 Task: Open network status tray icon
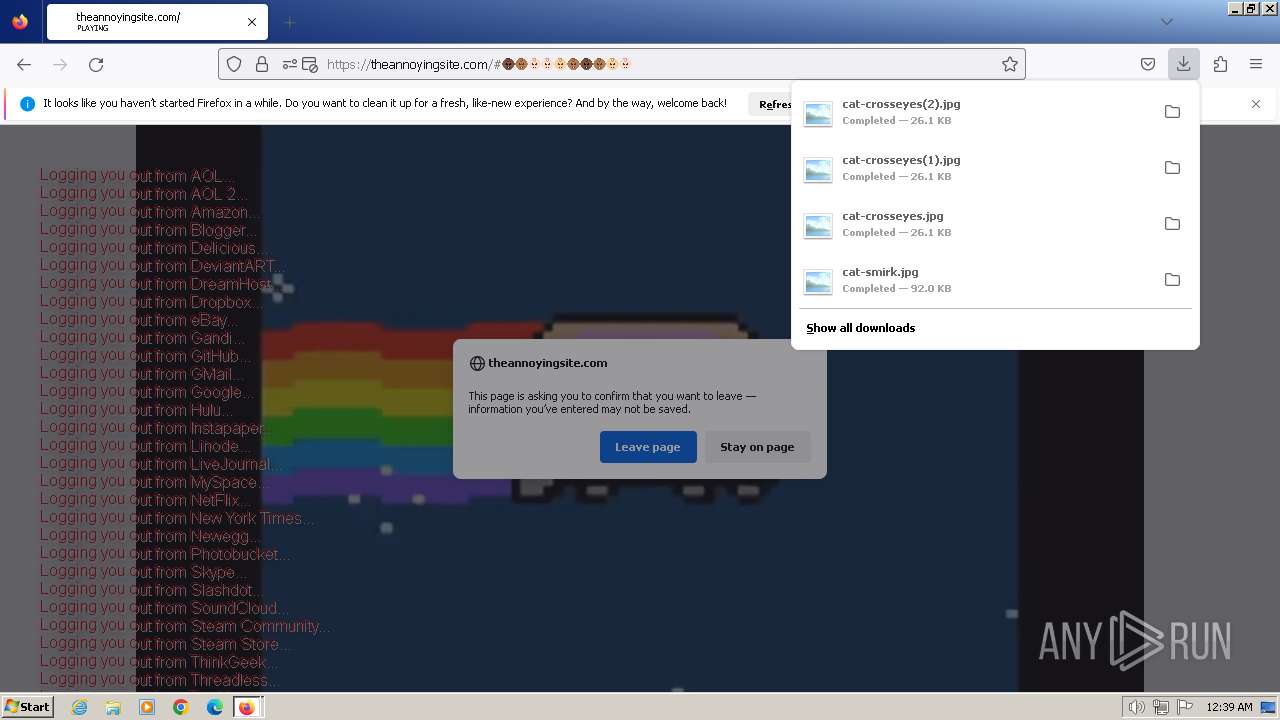pos(1160,707)
